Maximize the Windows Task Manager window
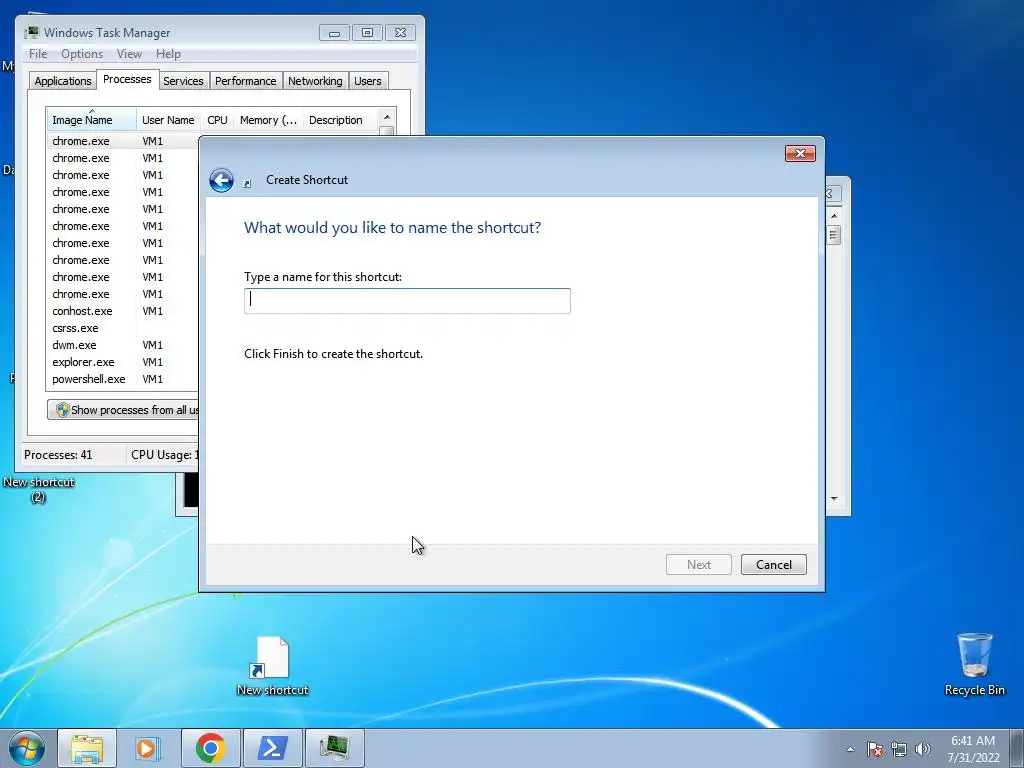Screen dimensions: 1024x768 click(367, 33)
